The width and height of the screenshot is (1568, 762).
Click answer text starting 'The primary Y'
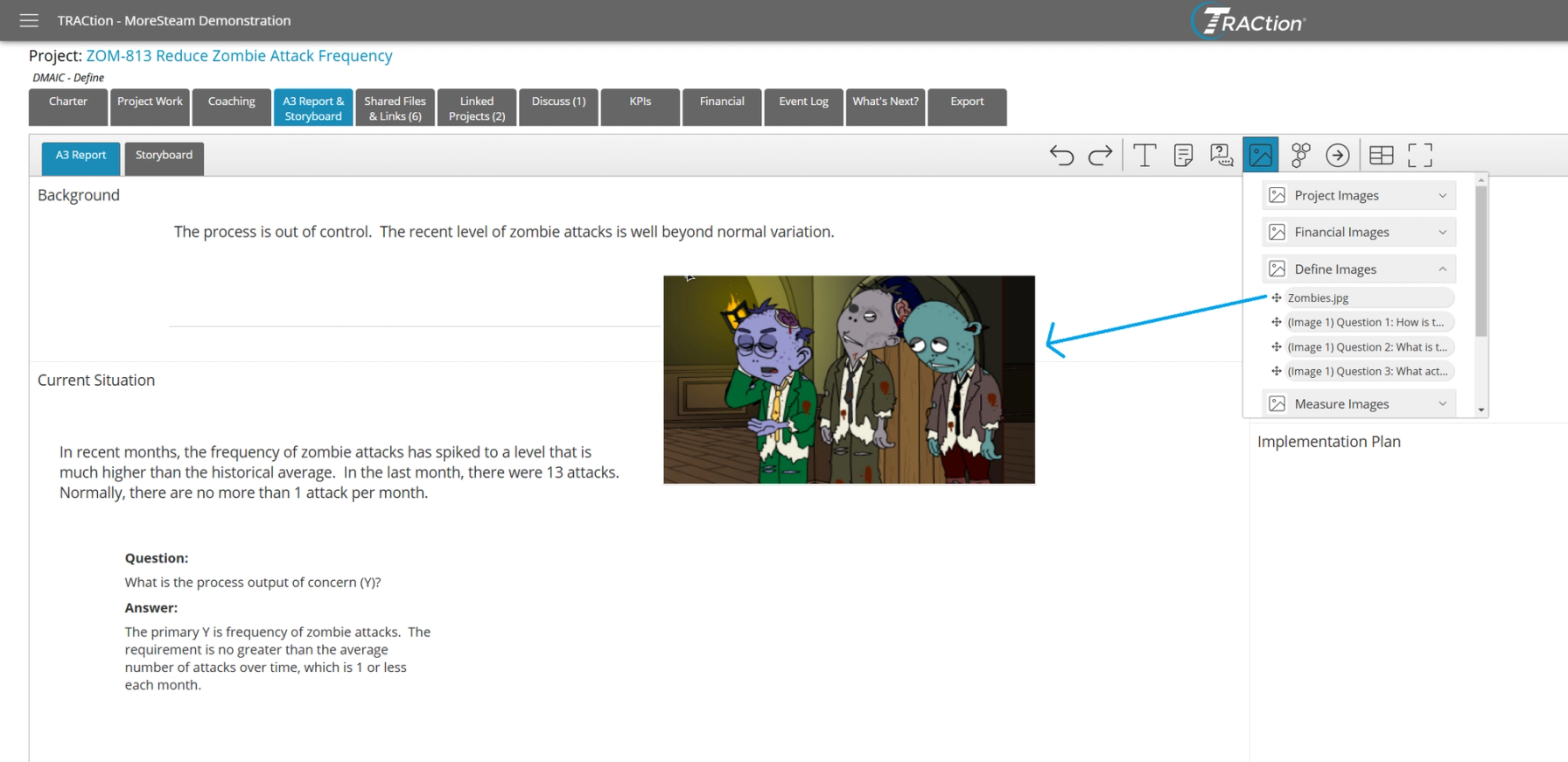click(x=277, y=658)
